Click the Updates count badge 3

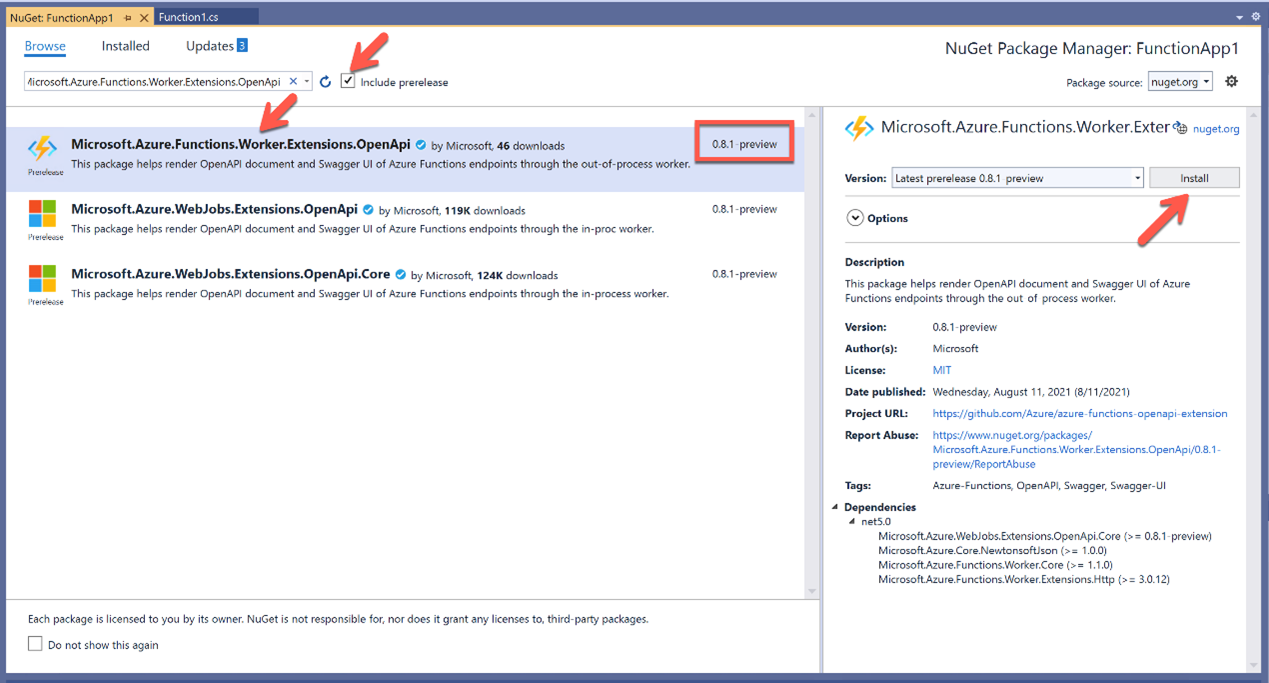[x=241, y=46]
